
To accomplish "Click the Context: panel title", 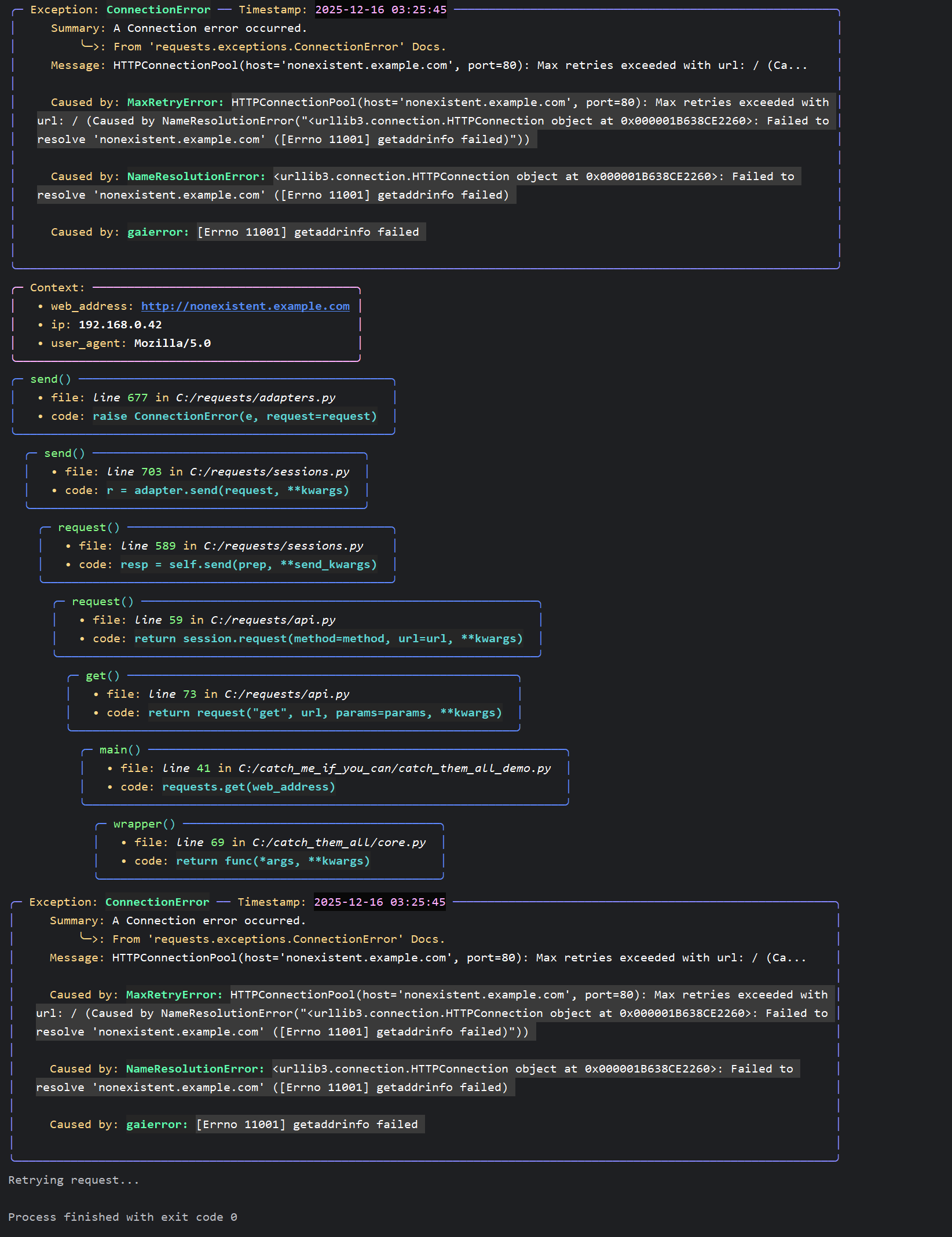I will pyautogui.click(x=57, y=288).
